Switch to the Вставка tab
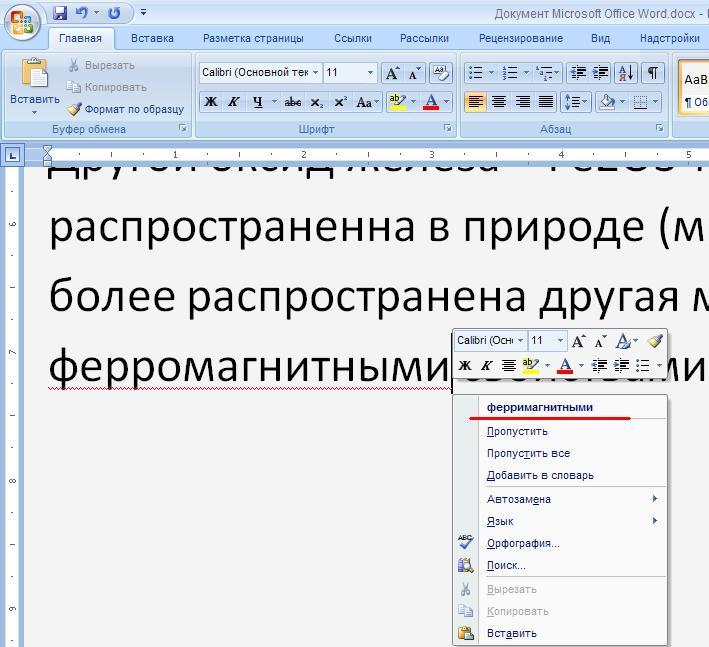This screenshot has width=709, height=647. point(152,38)
